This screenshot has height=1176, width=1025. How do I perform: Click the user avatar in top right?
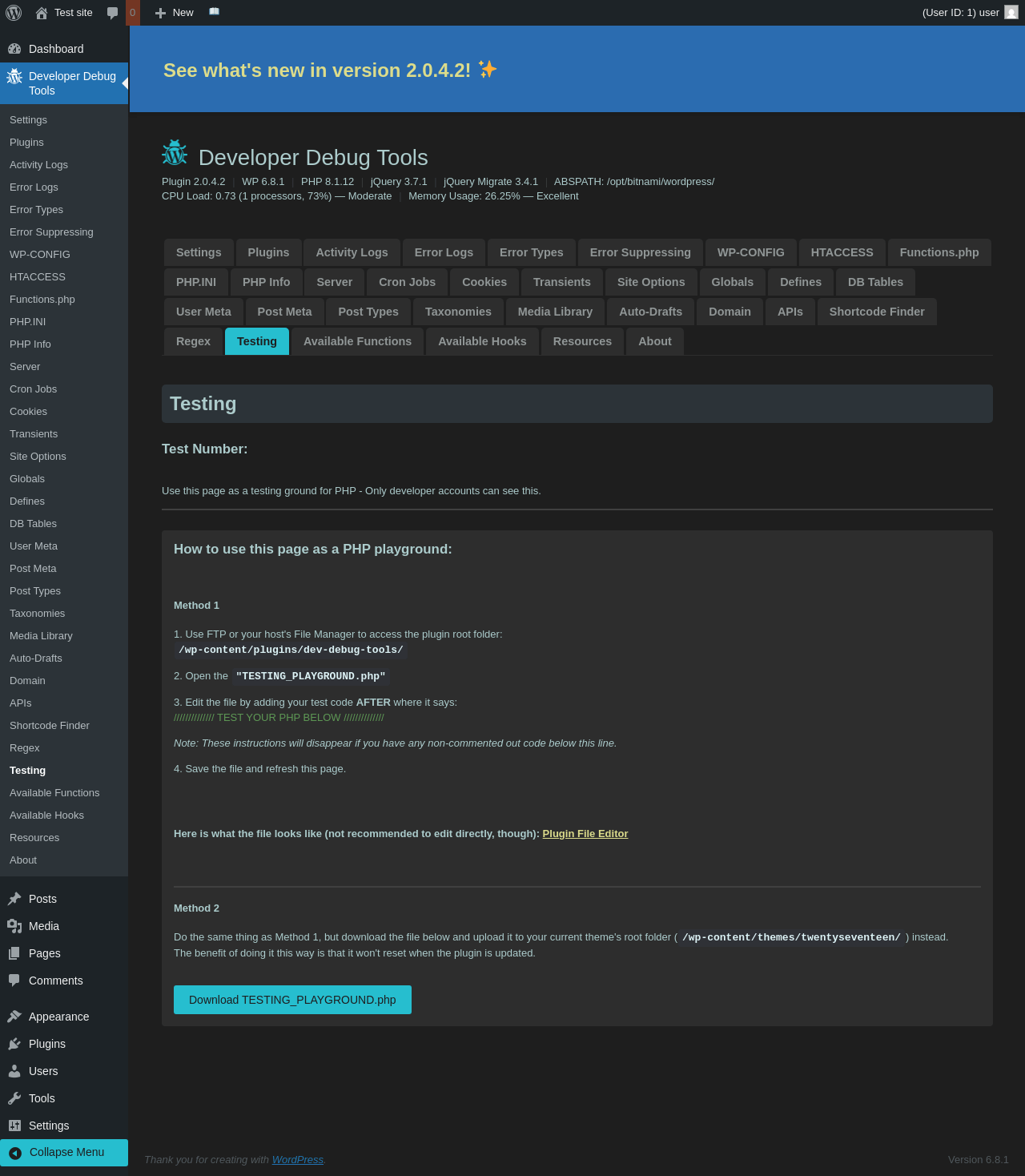[1011, 13]
